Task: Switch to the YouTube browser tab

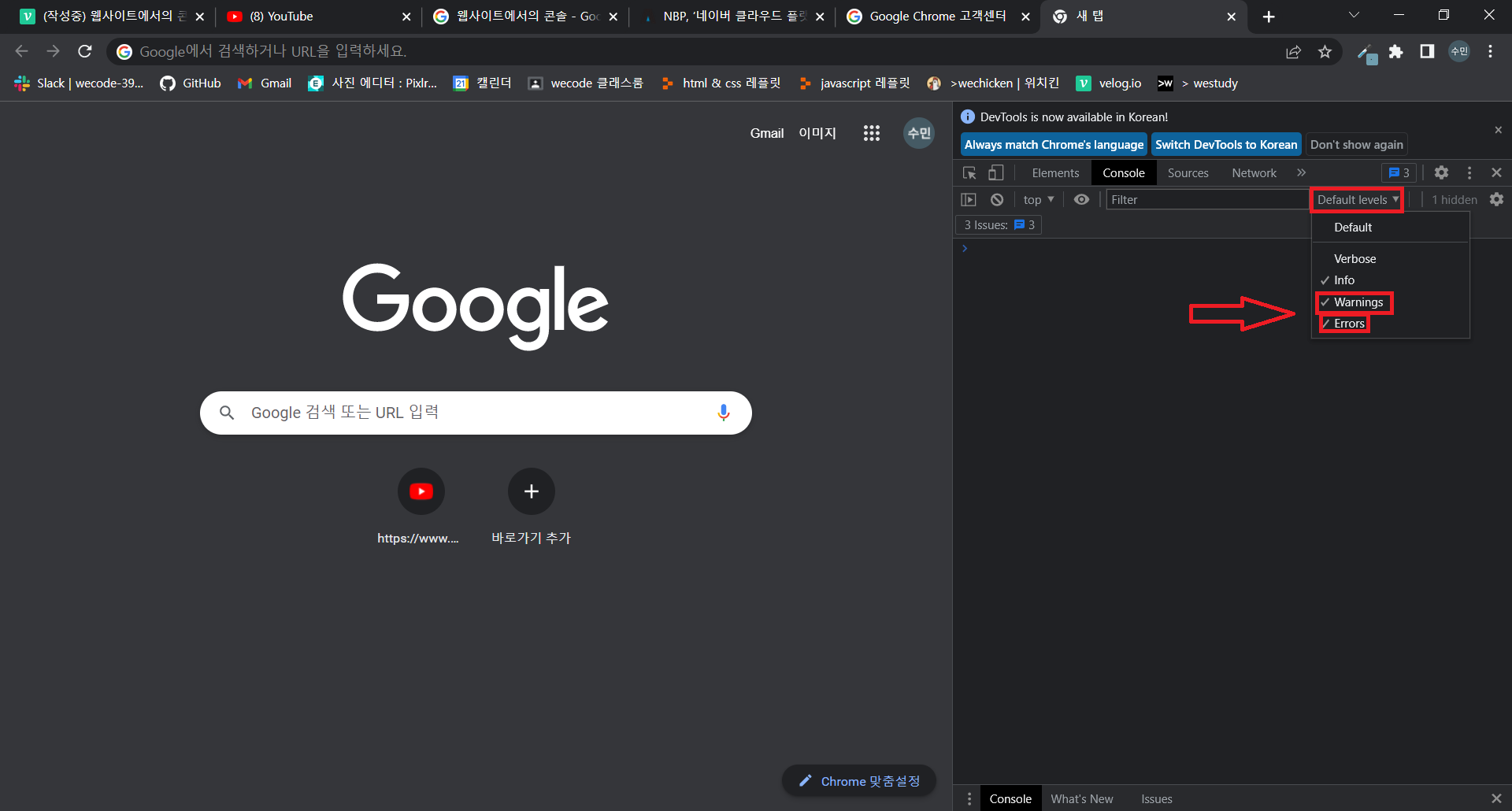Action: pyautogui.click(x=318, y=17)
